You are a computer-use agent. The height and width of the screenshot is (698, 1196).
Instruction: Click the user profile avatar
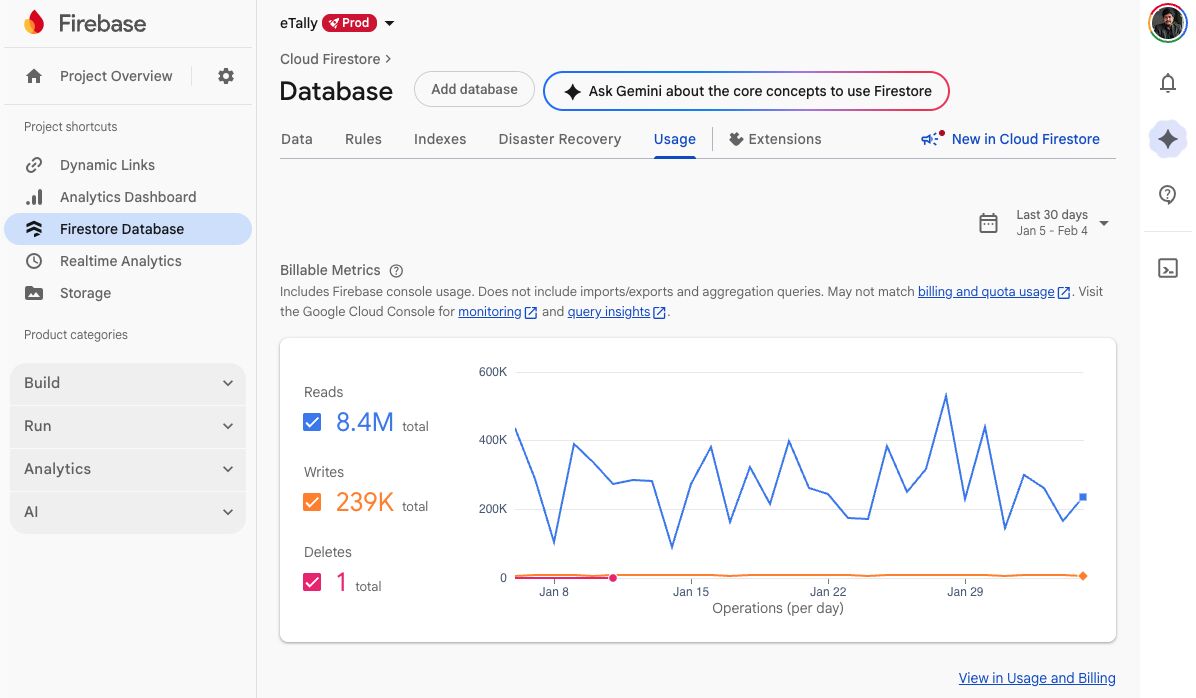point(1167,23)
